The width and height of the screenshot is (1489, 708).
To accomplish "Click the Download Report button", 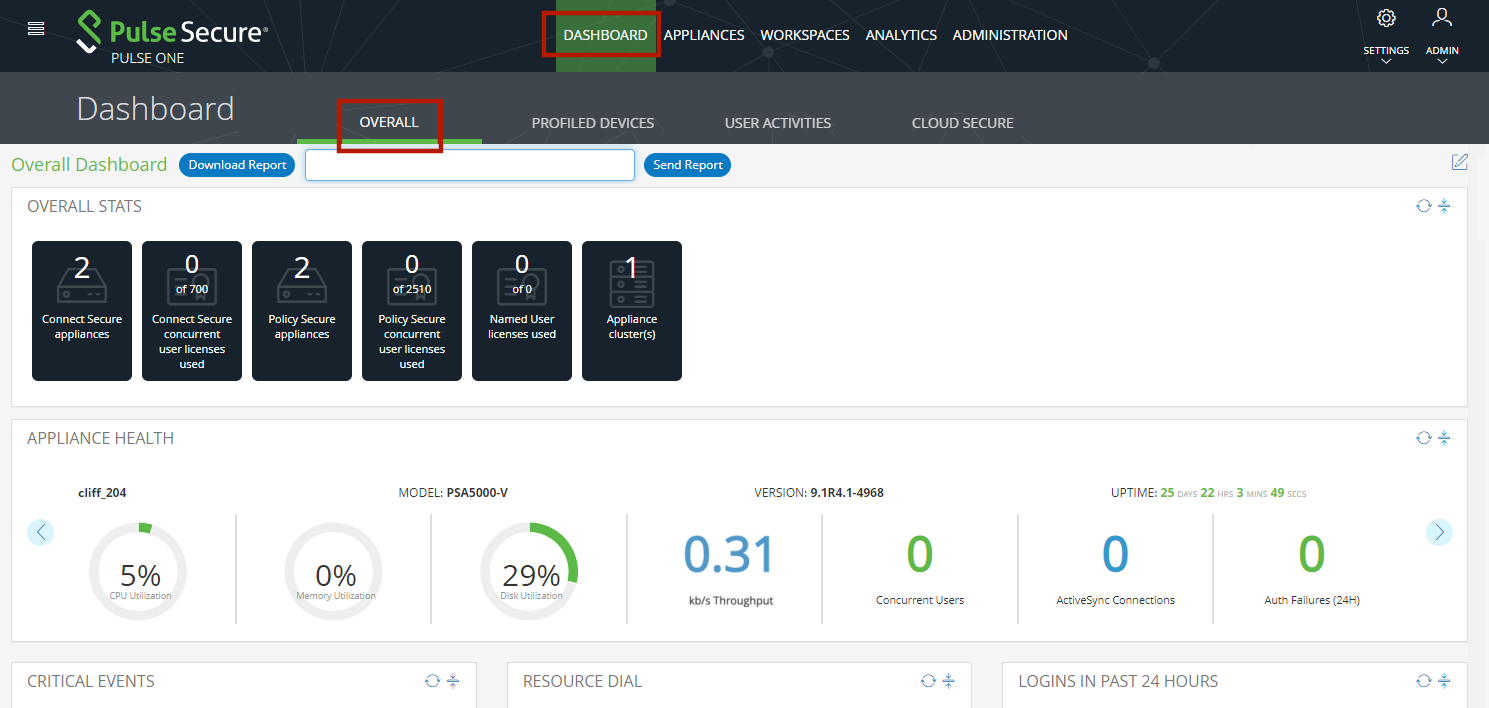I will (x=237, y=165).
